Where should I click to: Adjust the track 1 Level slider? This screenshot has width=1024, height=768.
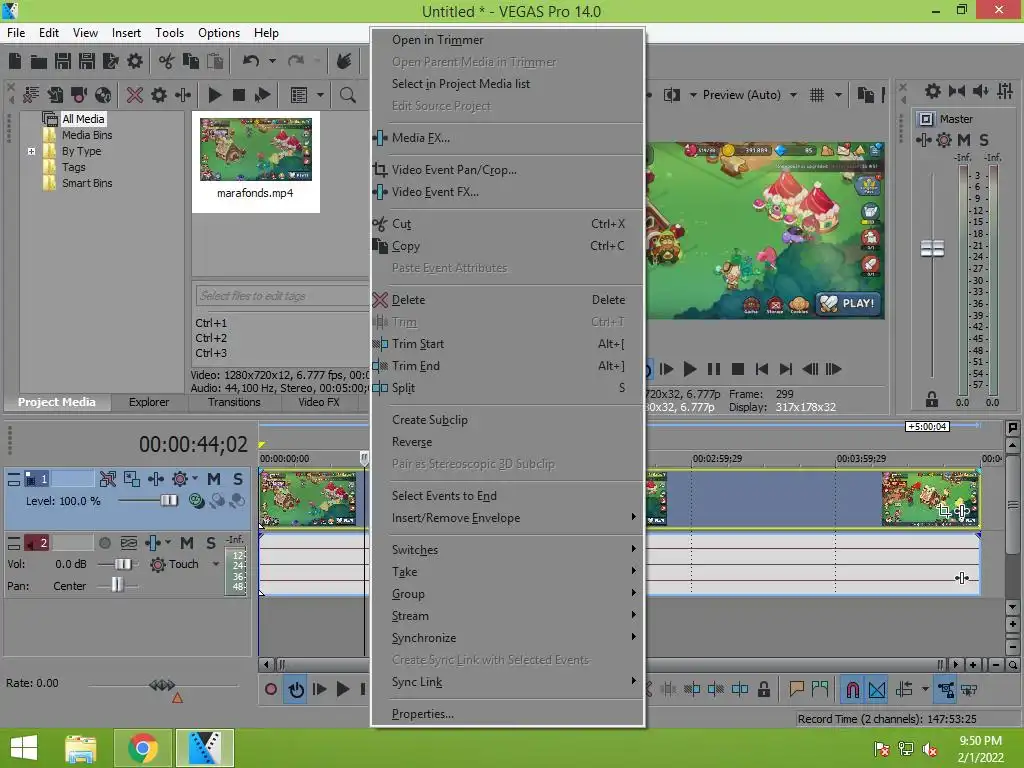tap(168, 501)
